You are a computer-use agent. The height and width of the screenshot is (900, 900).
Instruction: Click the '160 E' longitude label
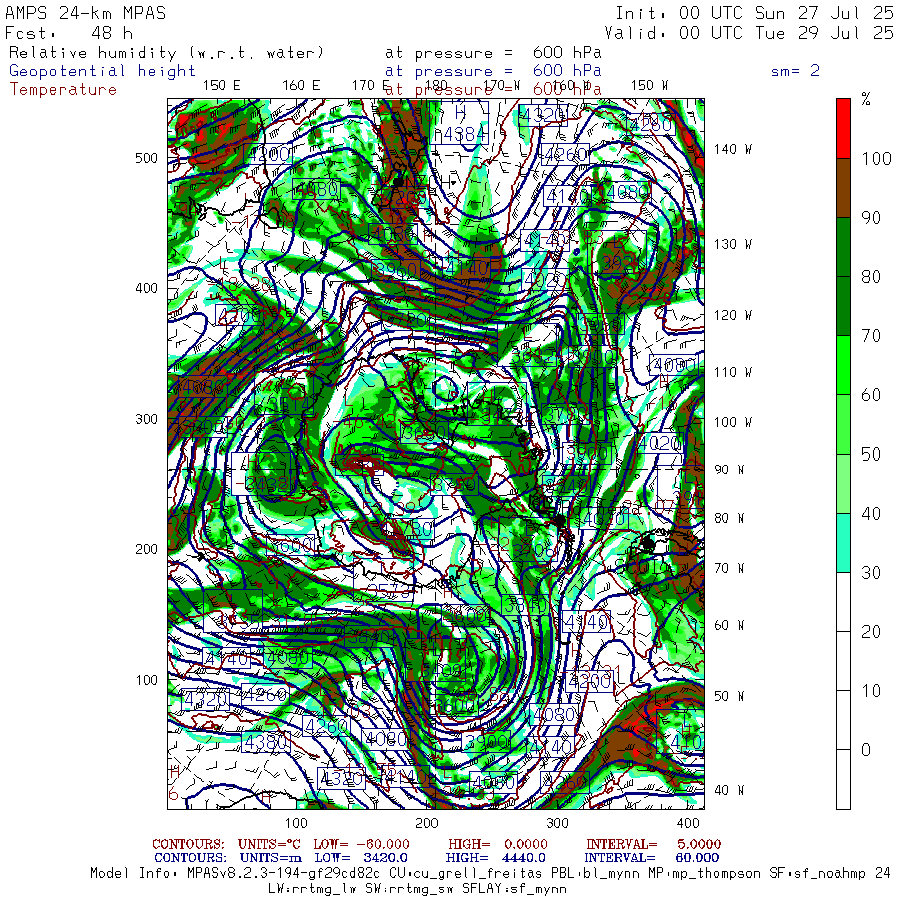coord(301,86)
